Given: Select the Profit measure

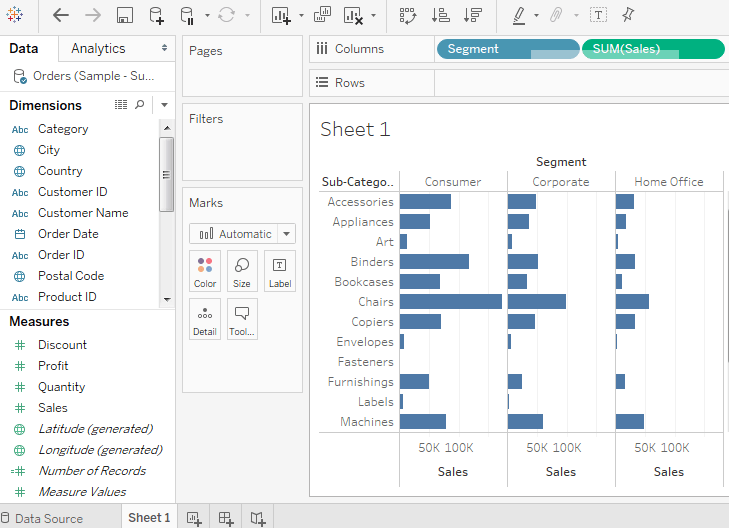Looking at the screenshot, I should tap(53, 366).
